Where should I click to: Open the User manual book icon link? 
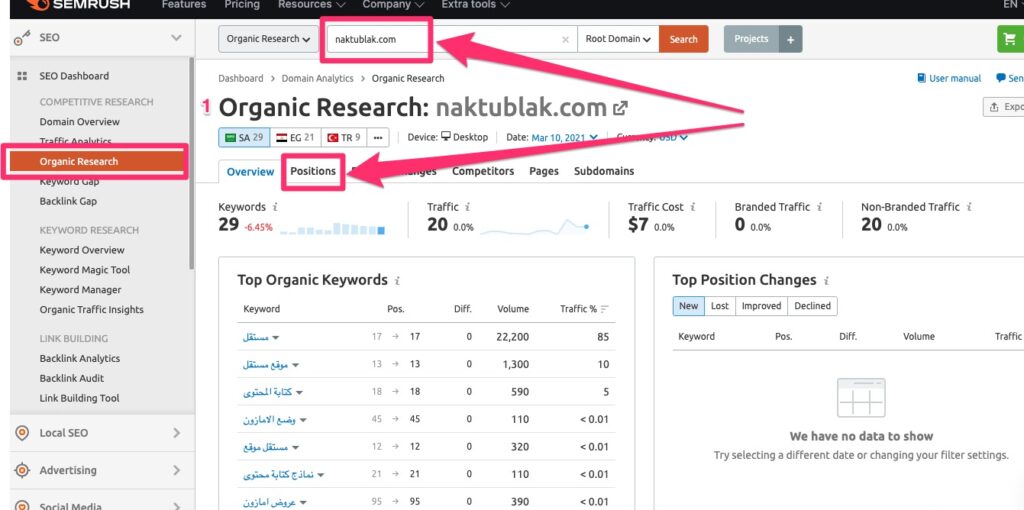921,78
